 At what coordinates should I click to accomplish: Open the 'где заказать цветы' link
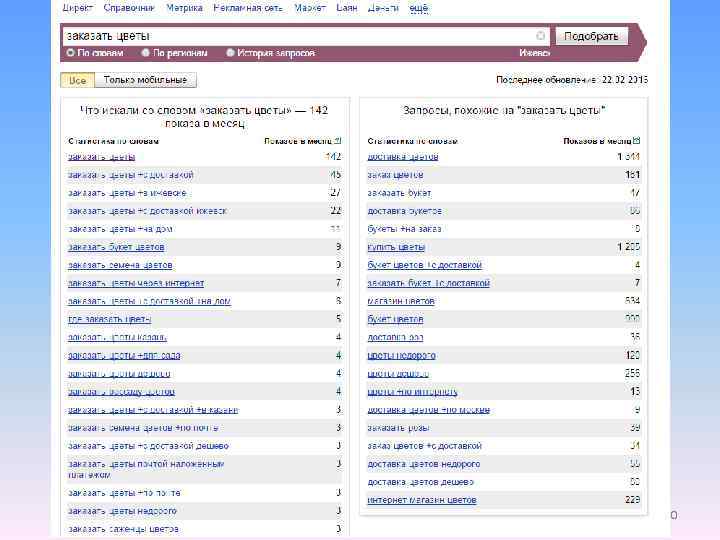(x=110, y=320)
